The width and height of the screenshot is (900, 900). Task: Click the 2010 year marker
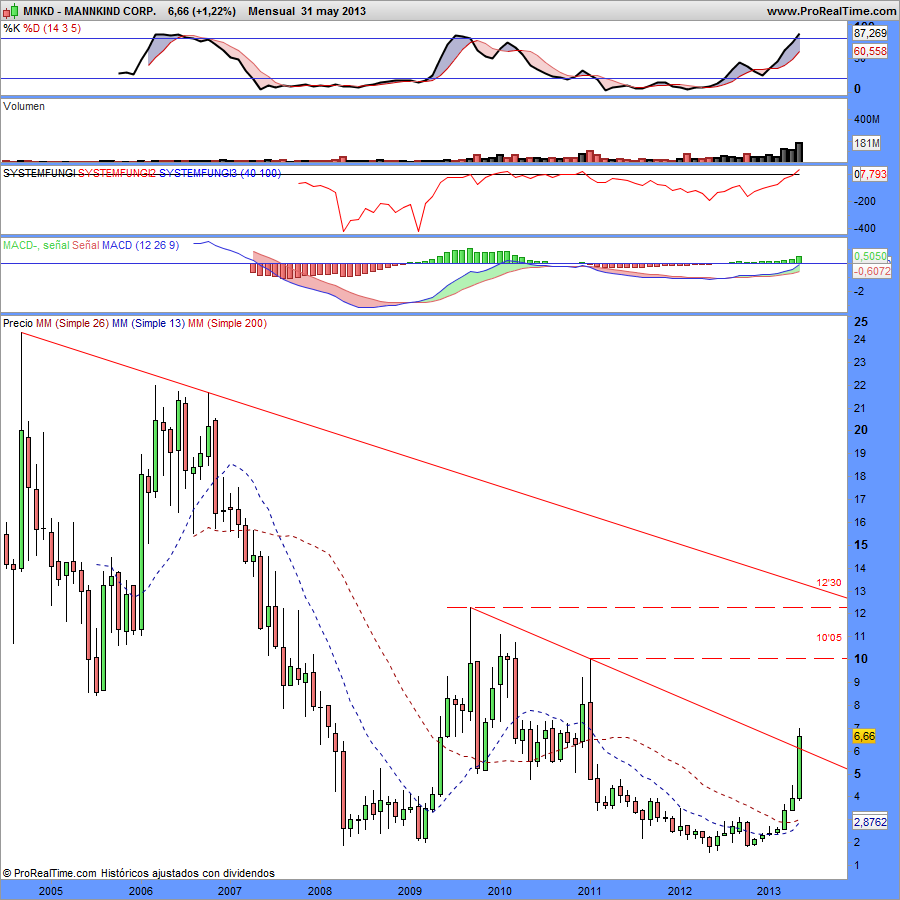[499, 891]
